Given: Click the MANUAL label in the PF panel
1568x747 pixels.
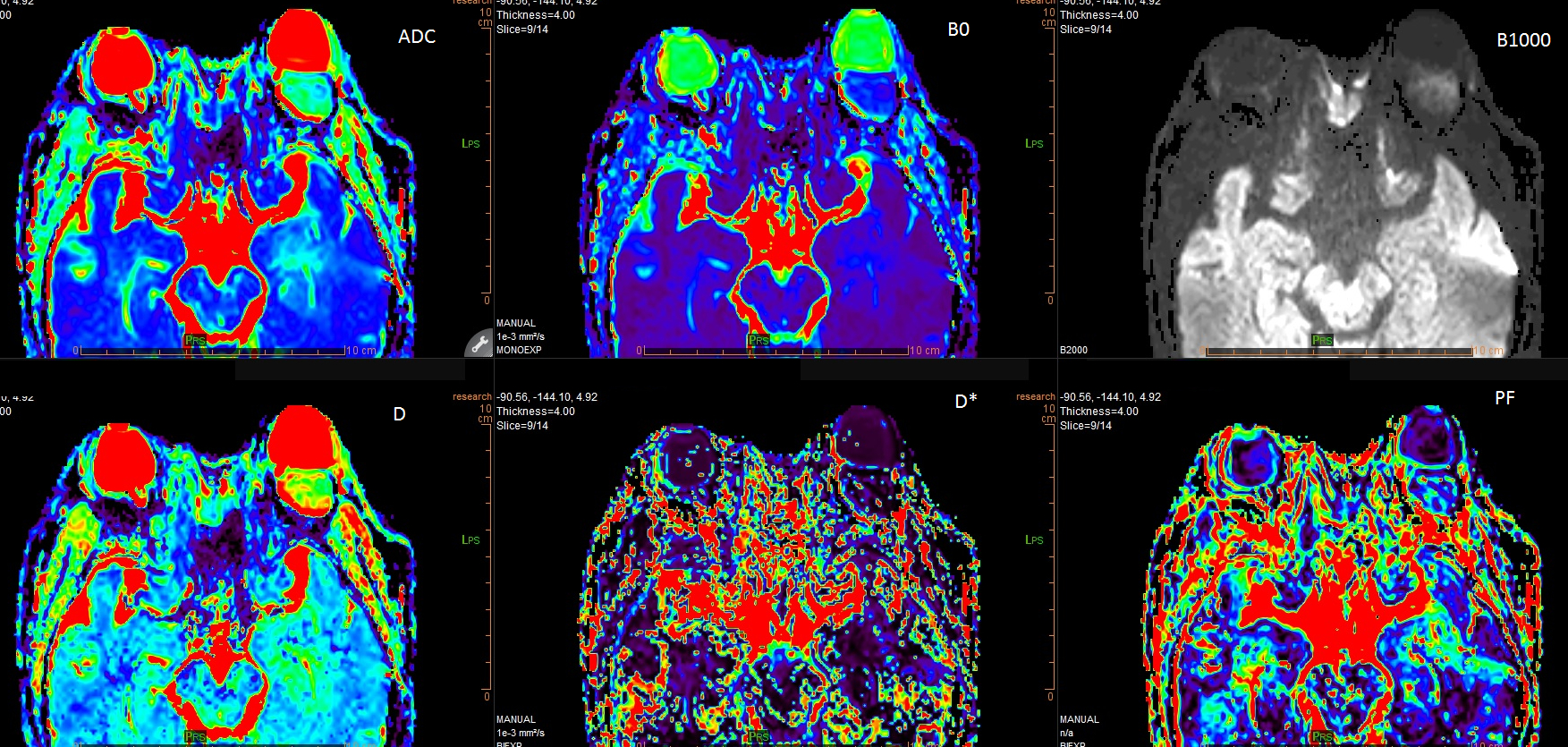Looking at the screenshot, I should click(x=1080, y=719).
